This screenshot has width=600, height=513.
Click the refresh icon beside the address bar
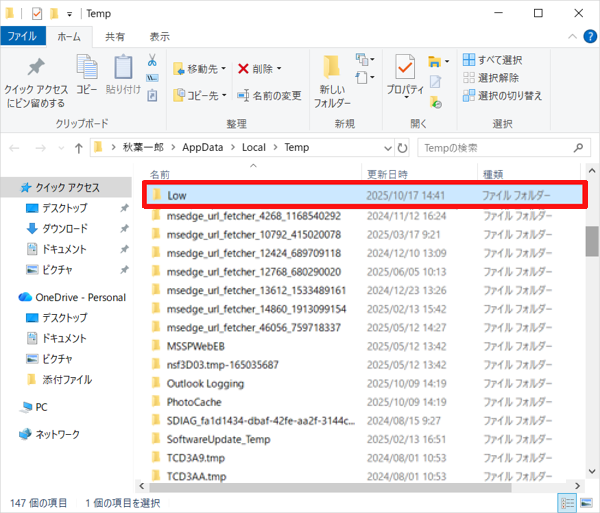coord(400,148)
